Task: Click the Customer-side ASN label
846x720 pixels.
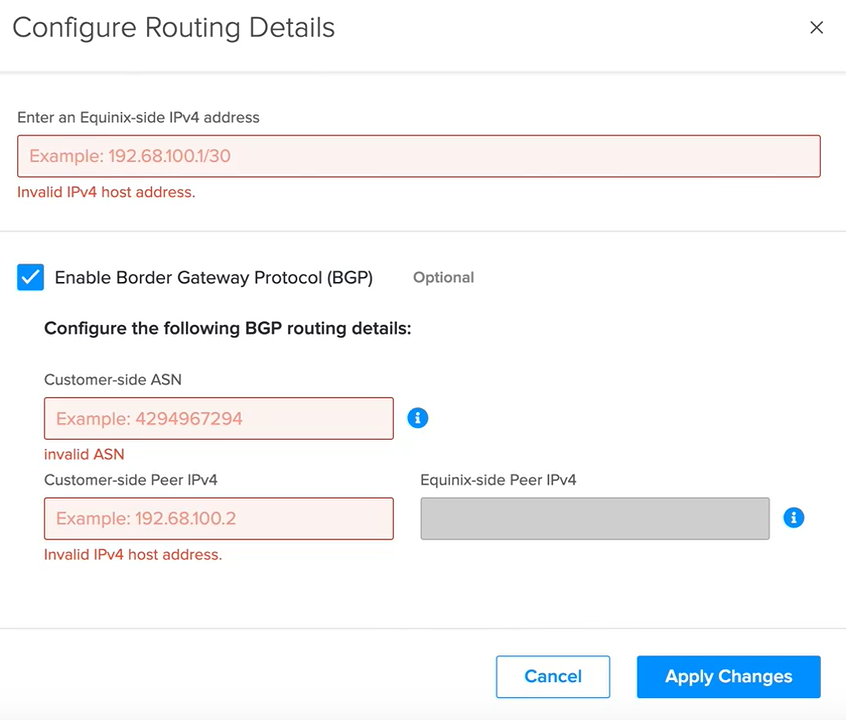Action: (x=113, y=380)
